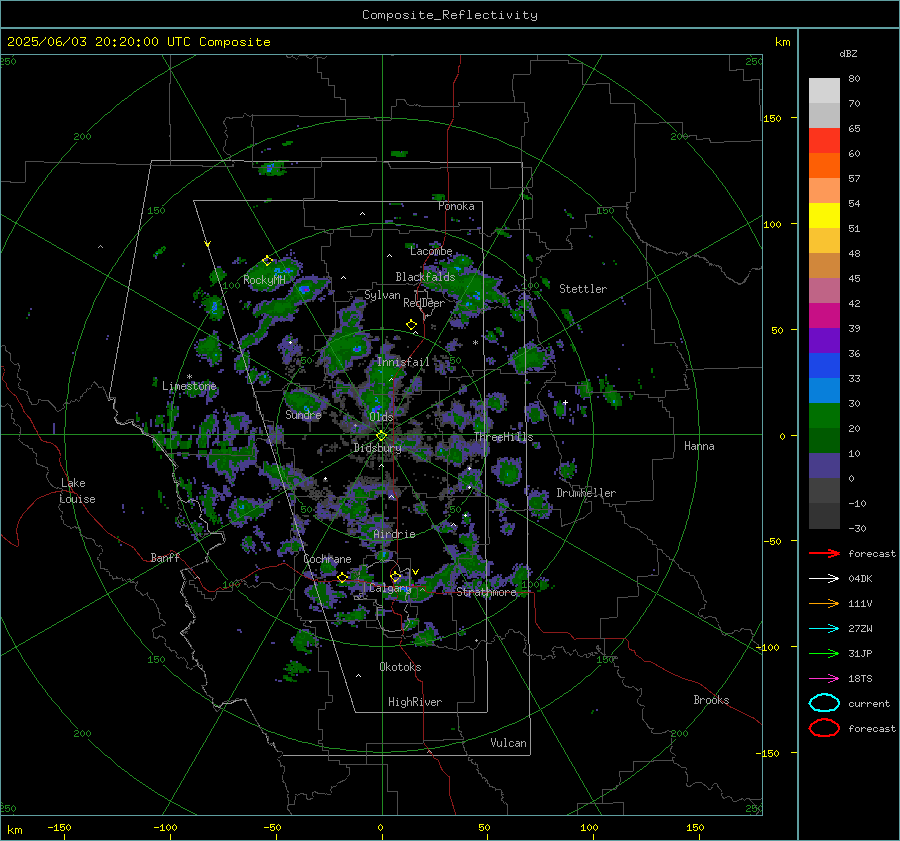Select the Banff city label
The image size is (900, 841).
(165, 557)
